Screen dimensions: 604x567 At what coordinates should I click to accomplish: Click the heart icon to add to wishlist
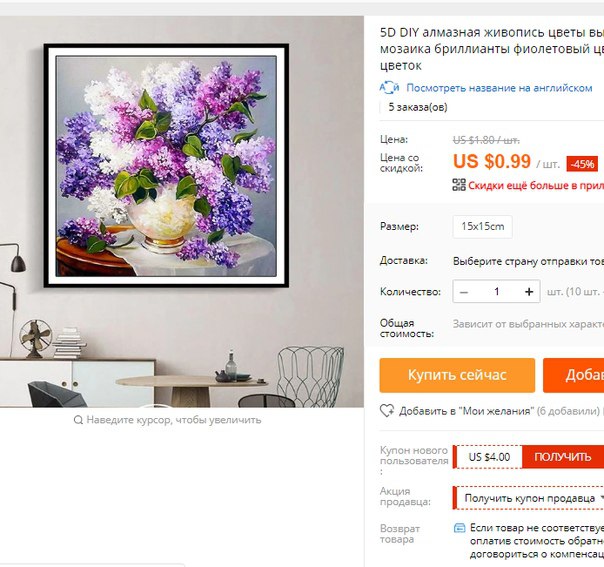387,411
